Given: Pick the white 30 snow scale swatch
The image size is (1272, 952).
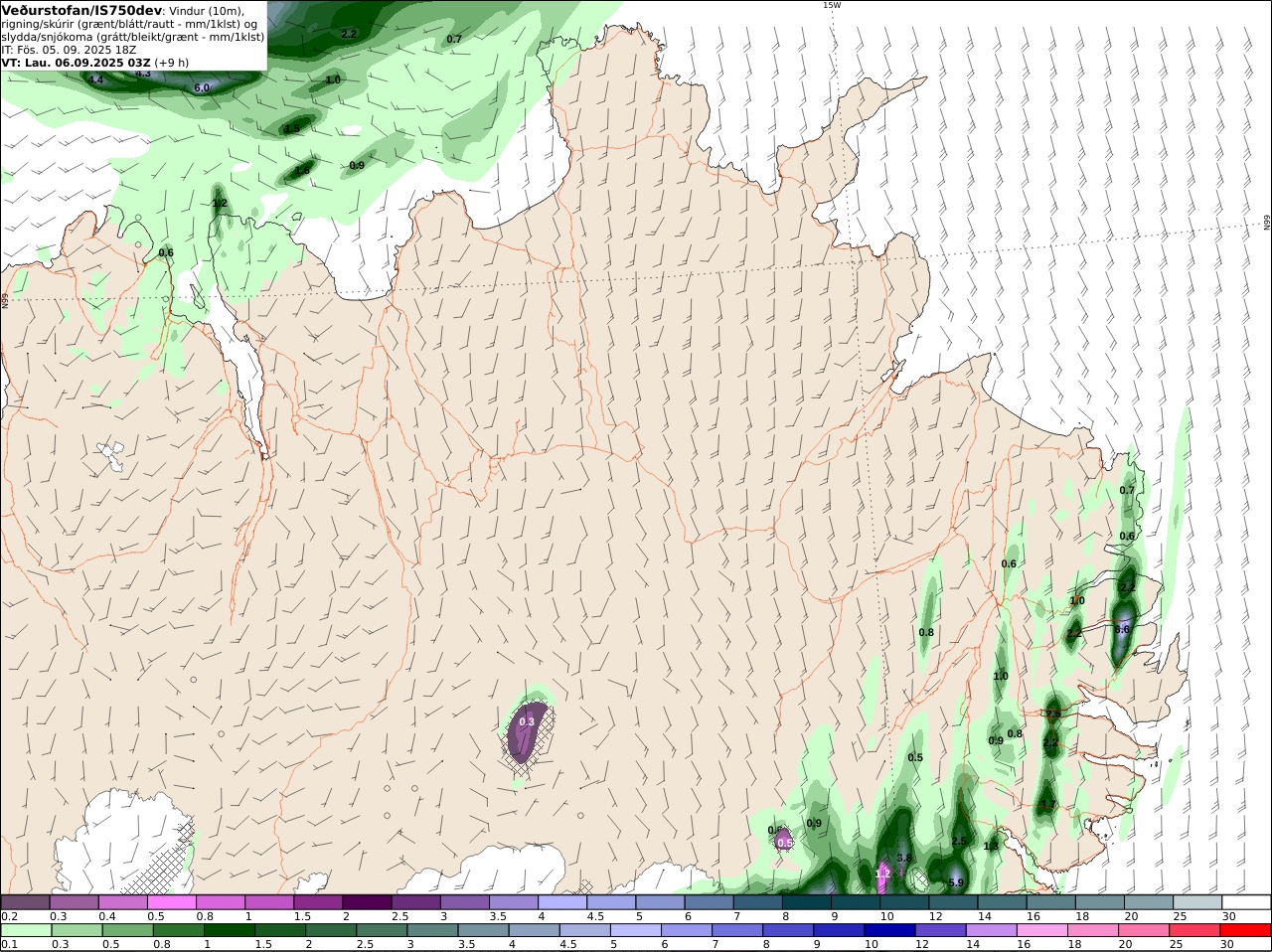Looking at the screenshot, I should click(1247, 902).
